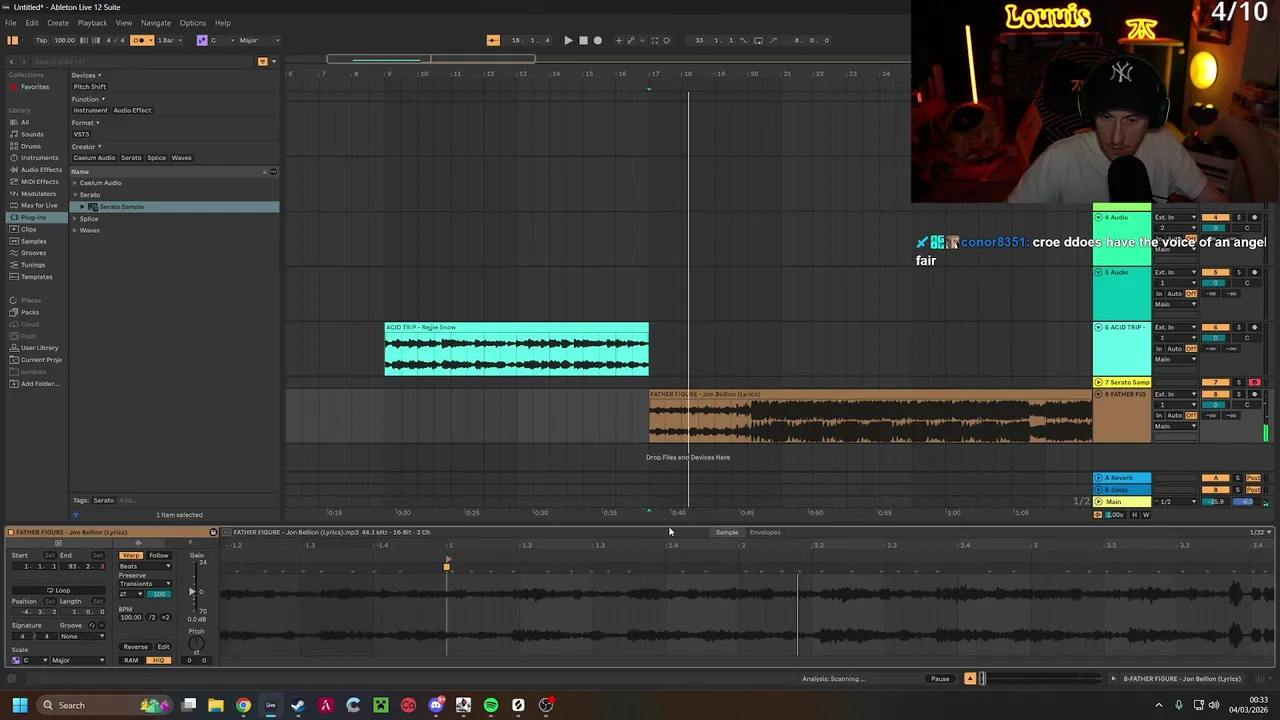Click the Pitch Shift filter tag
This screenshot has height=720, width=1280.
pos(89,87)
